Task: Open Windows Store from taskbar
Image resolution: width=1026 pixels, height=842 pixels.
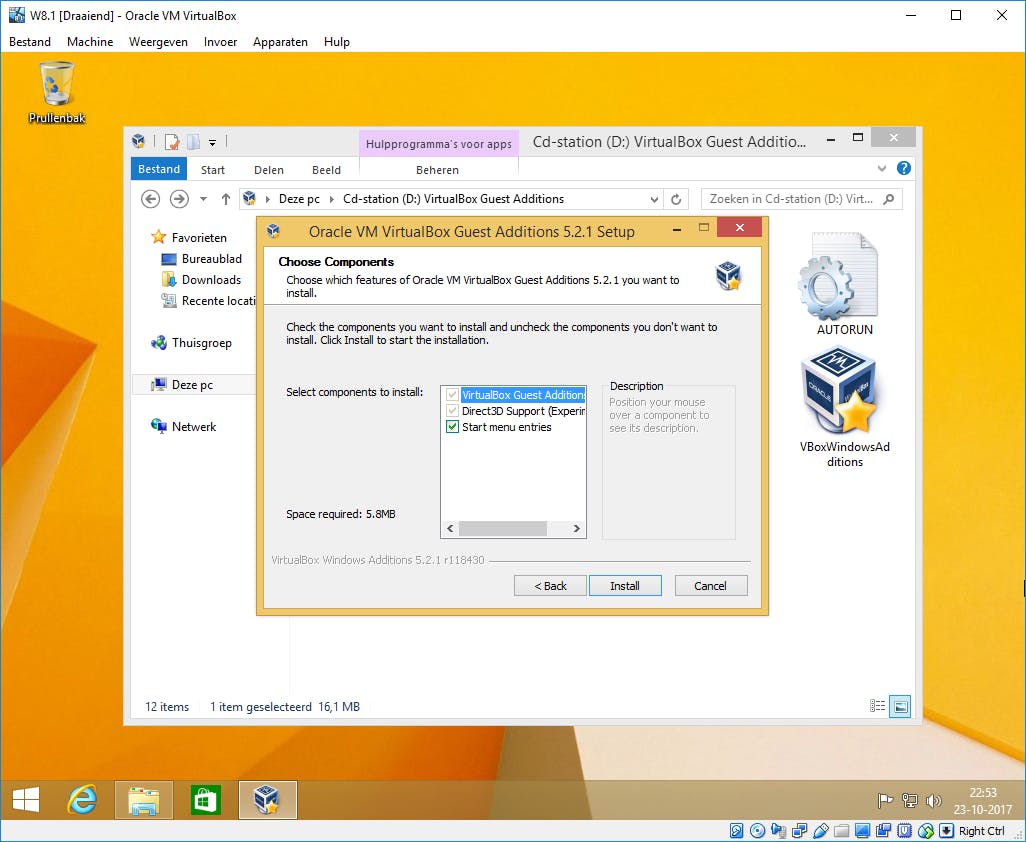Action: (x=205, y=799)
